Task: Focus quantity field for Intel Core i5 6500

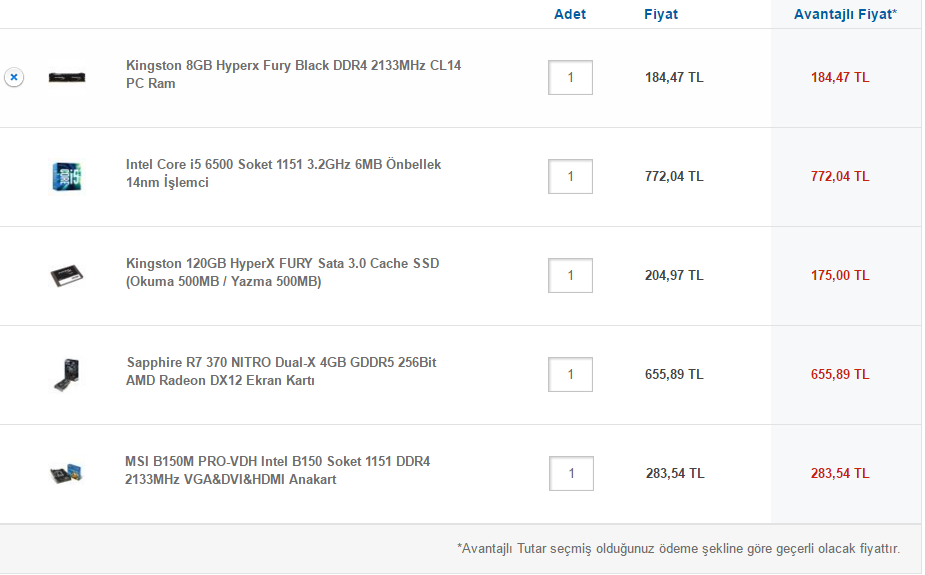Action: (570, 176)
